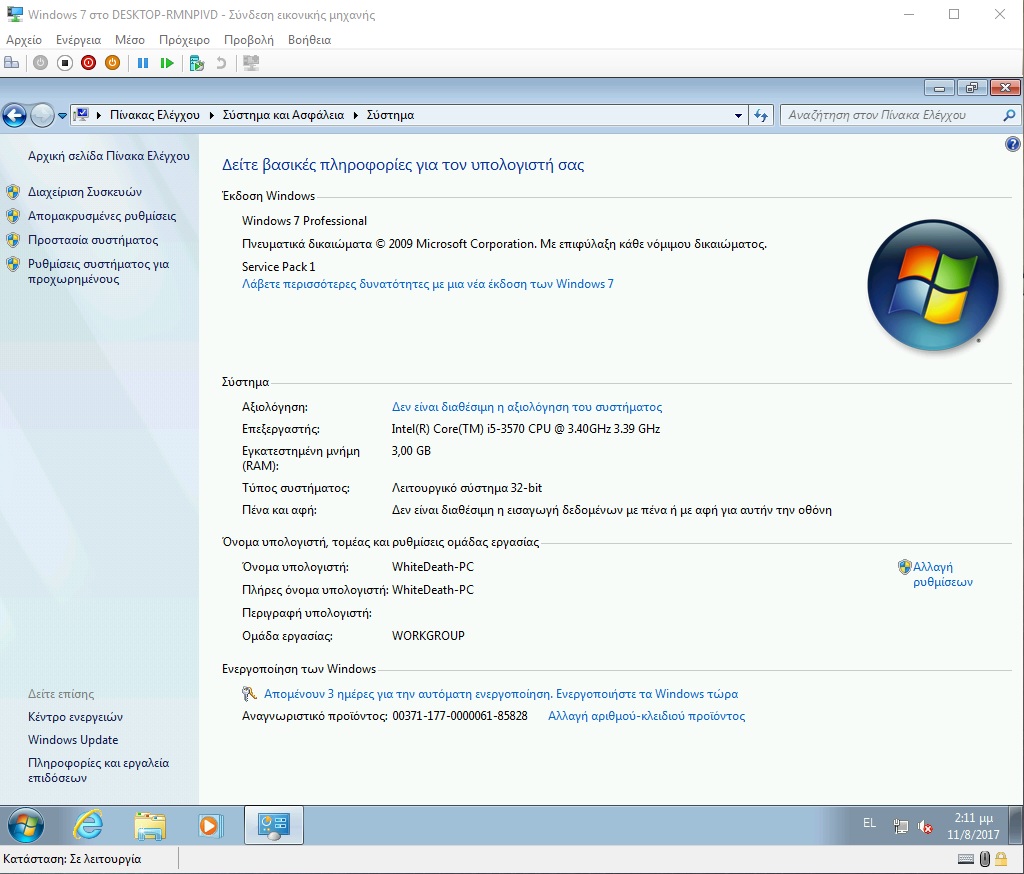This screenshot has width=1024, height=874.
Task: Click the enhanced session toolbar icon
Action: (251, 63)
